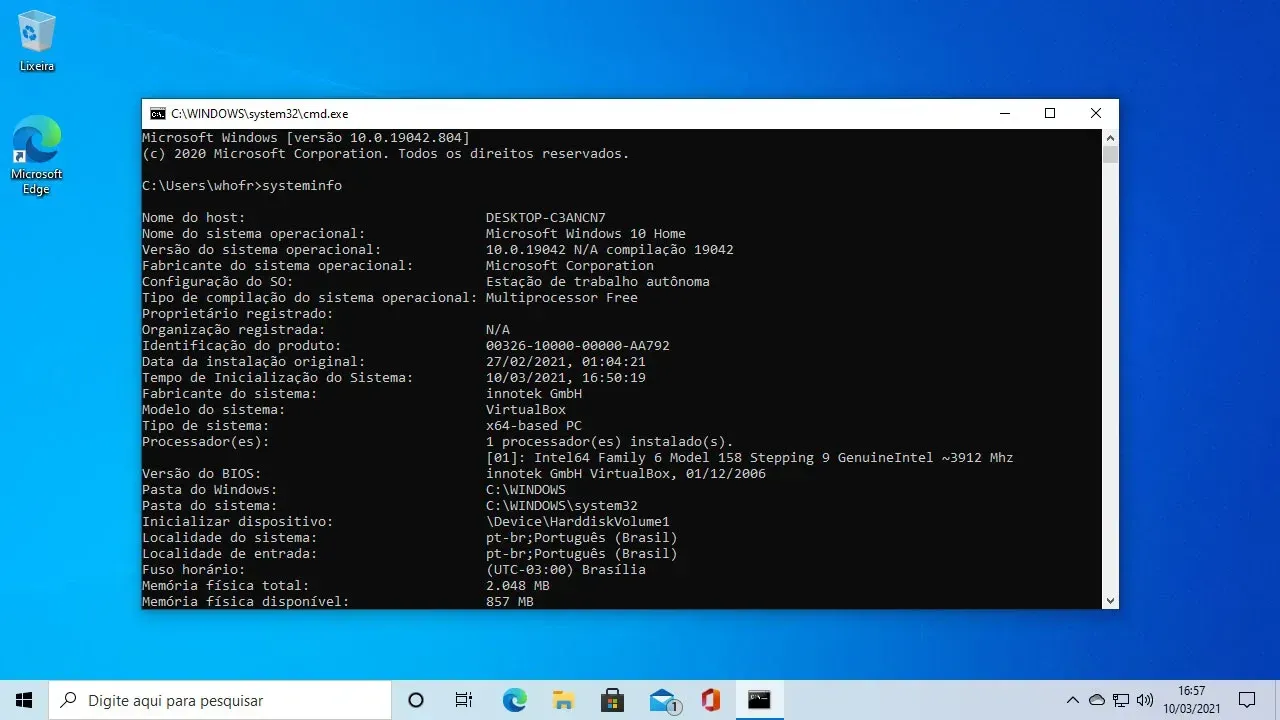Launch the Office app from the taskbar
This screenshot has width=1280, height=720.
click(711, 700)
